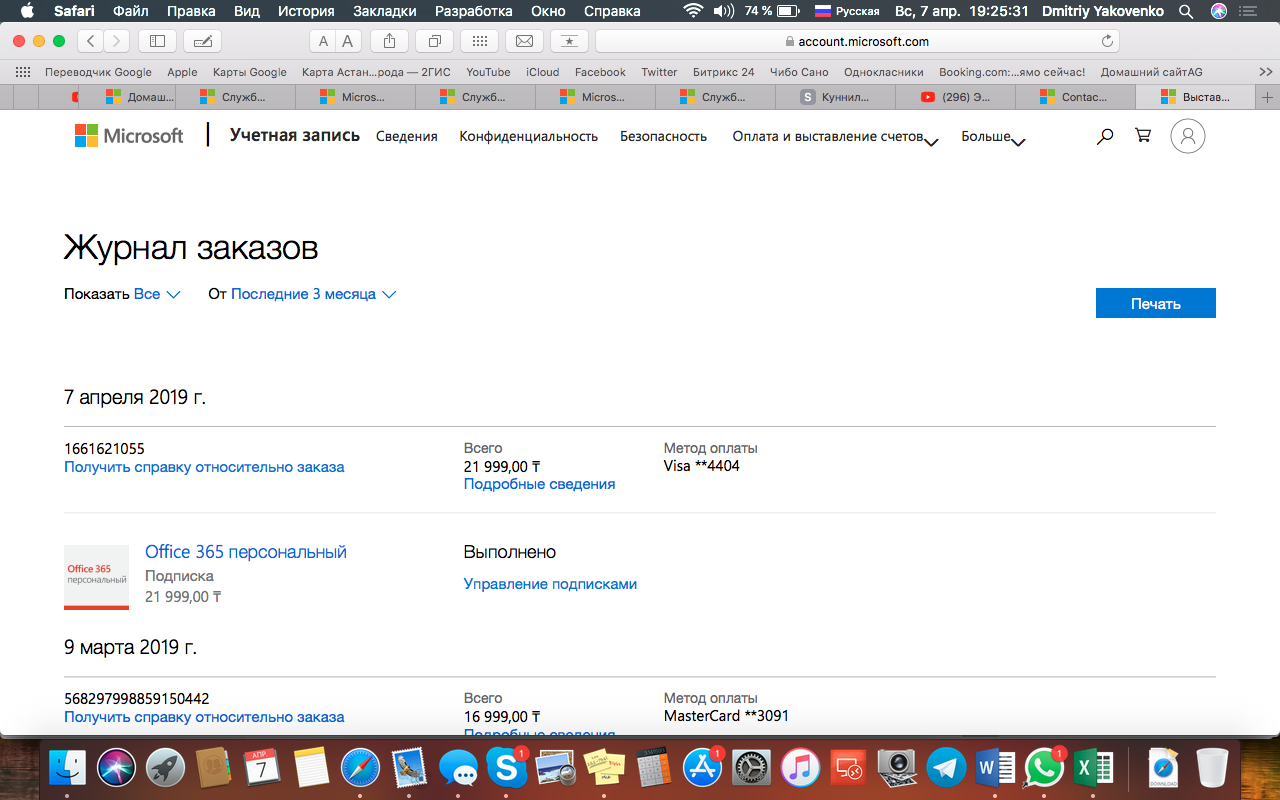Image resolution: width=1280 pixels, height=800 pixels.
Task: Open Microsoft Word in the Dock
Action: [995, 768]
